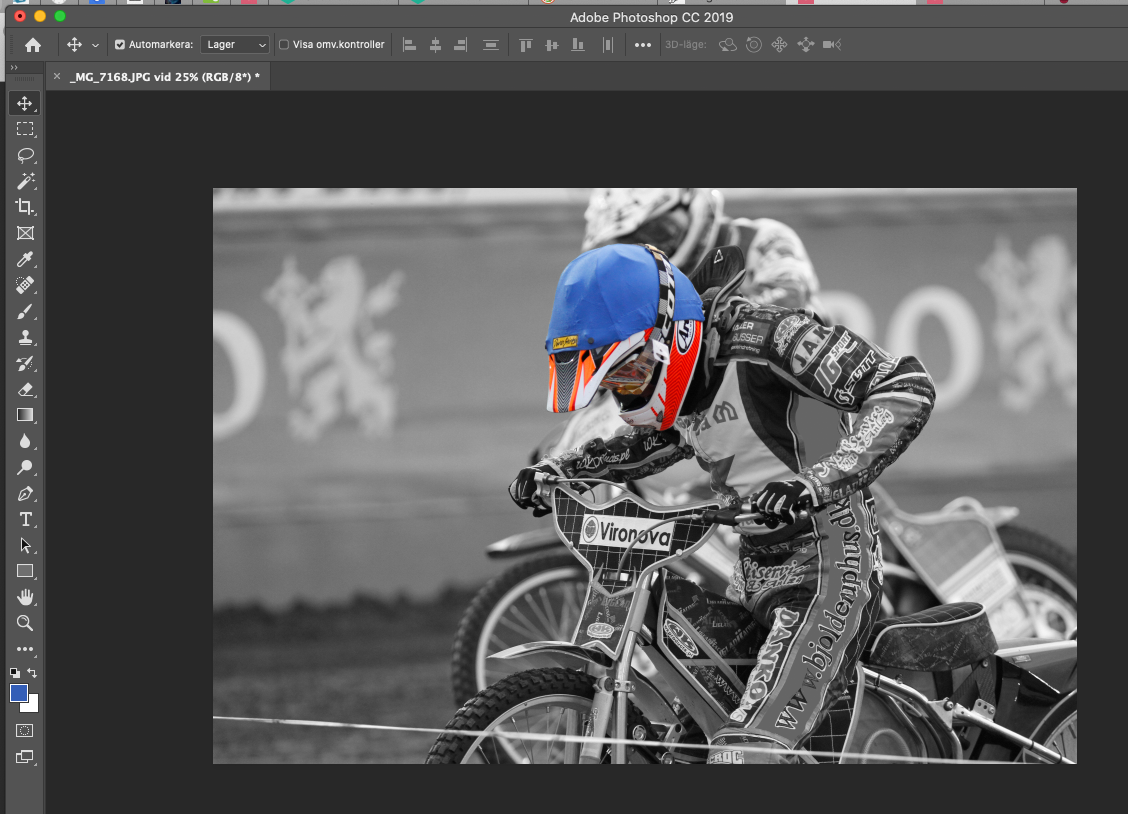Align bottom edges
1128x814 pixels.
(578, 45)
